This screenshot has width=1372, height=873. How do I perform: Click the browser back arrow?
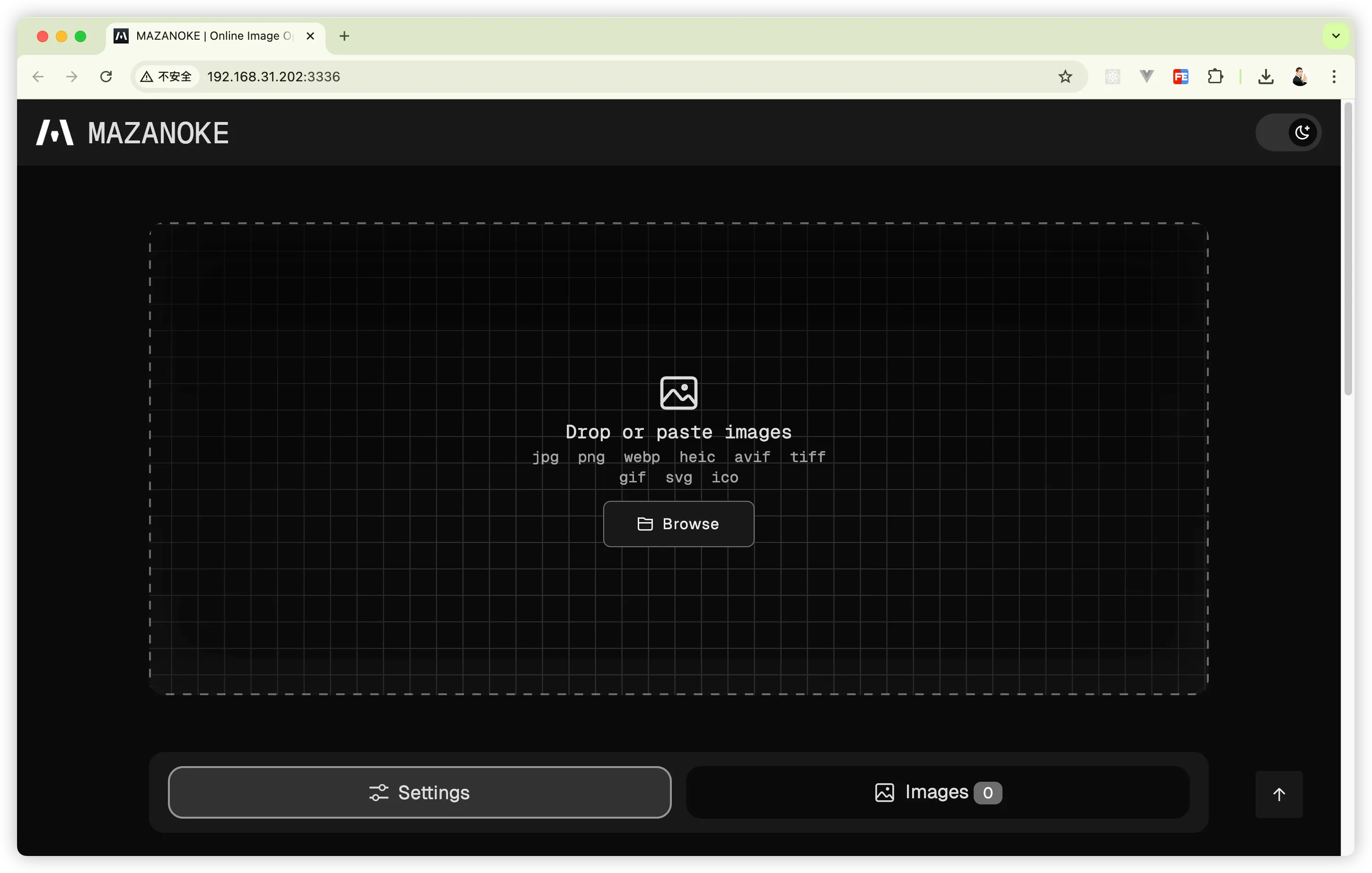38,76
